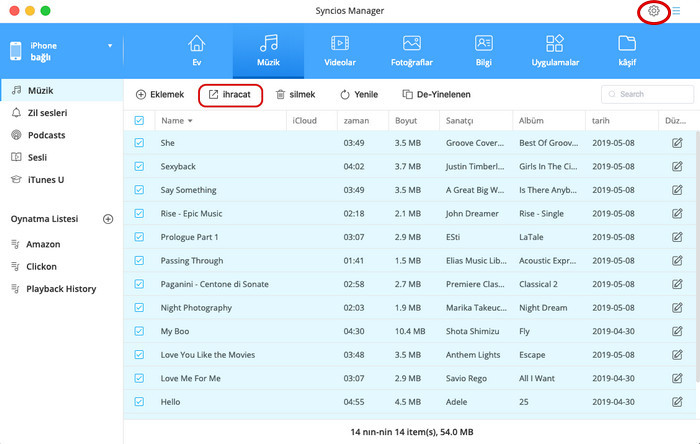Uncheck the My Boo checkbox

[x=139, y=331]
